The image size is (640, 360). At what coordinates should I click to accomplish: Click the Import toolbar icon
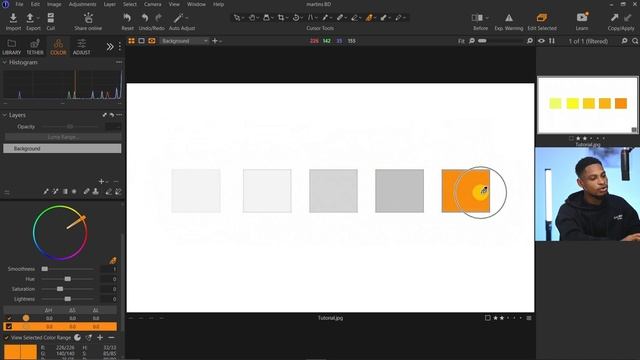click(x=13, y=18)
